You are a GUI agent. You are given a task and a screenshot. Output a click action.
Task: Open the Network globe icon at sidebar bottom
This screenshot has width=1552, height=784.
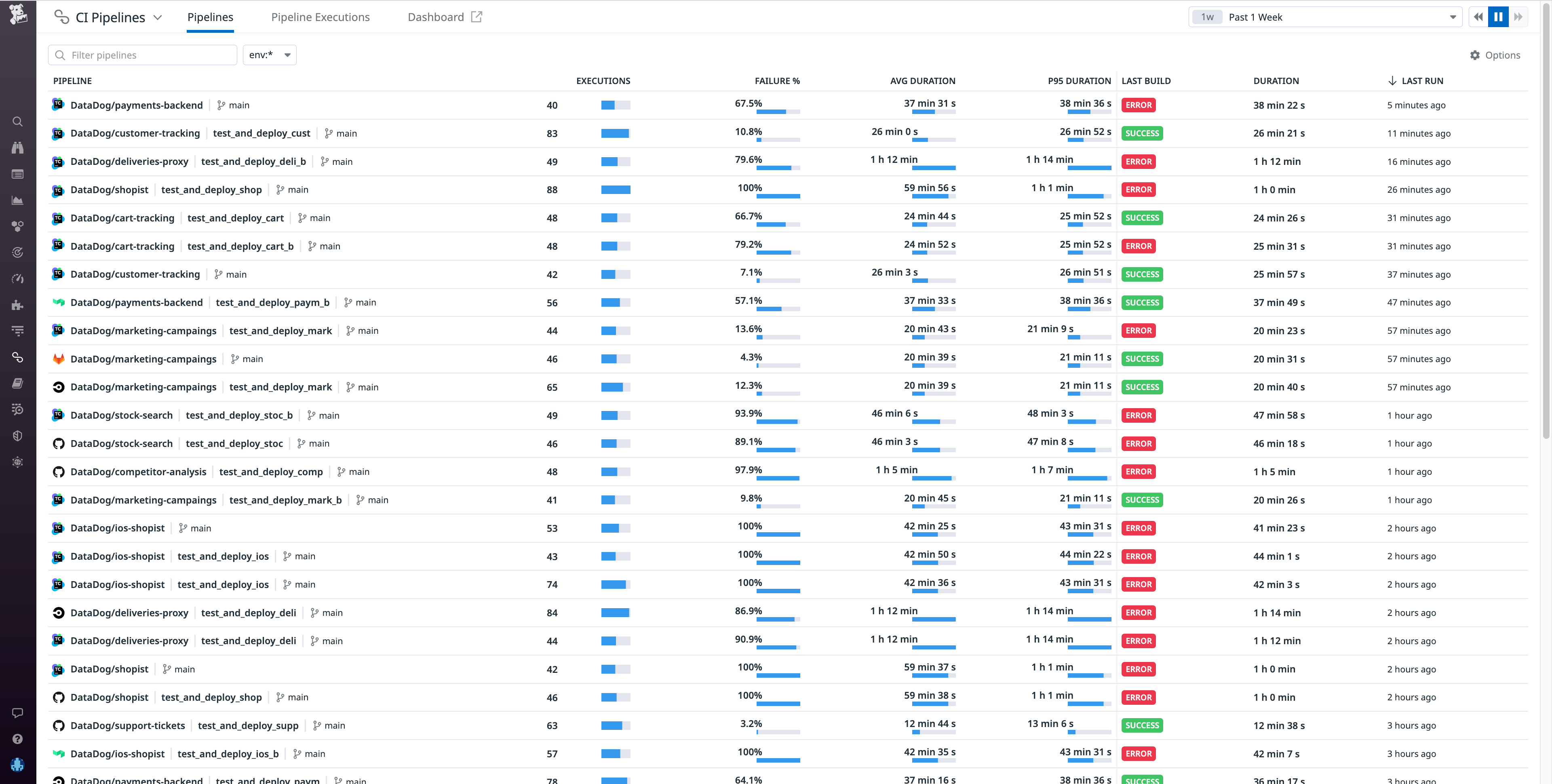click(x=17, y=462)
